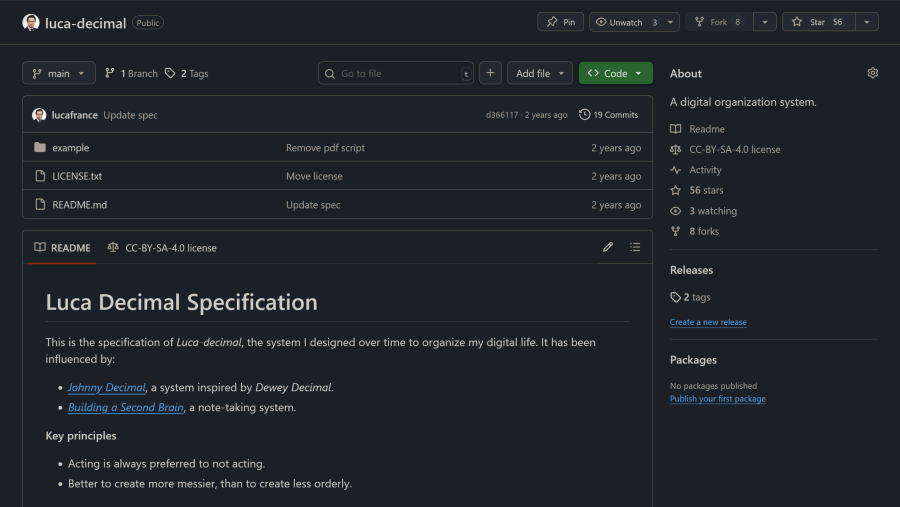Expand the star lists dropdown arrow

click(x=867, y=22)
